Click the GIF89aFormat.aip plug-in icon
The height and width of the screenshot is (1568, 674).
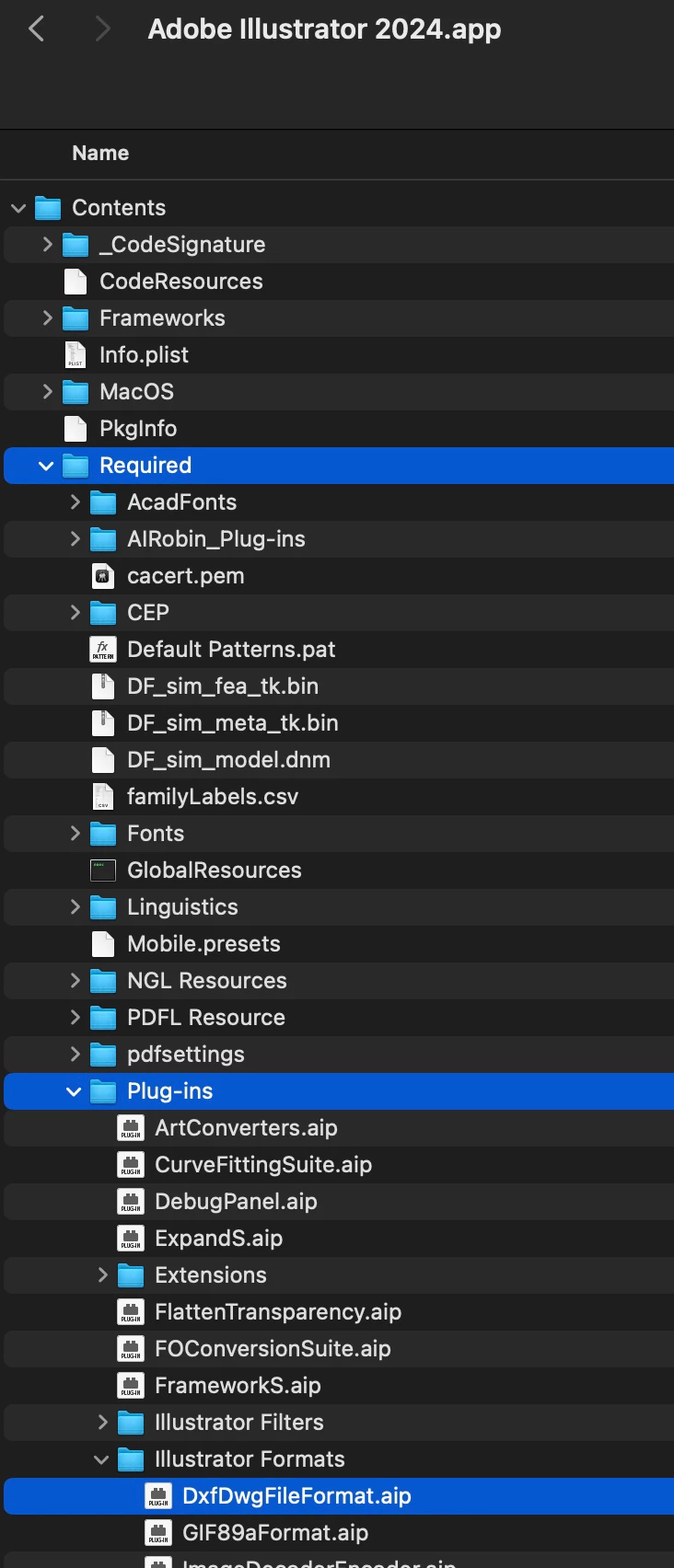click(158, 1533)
